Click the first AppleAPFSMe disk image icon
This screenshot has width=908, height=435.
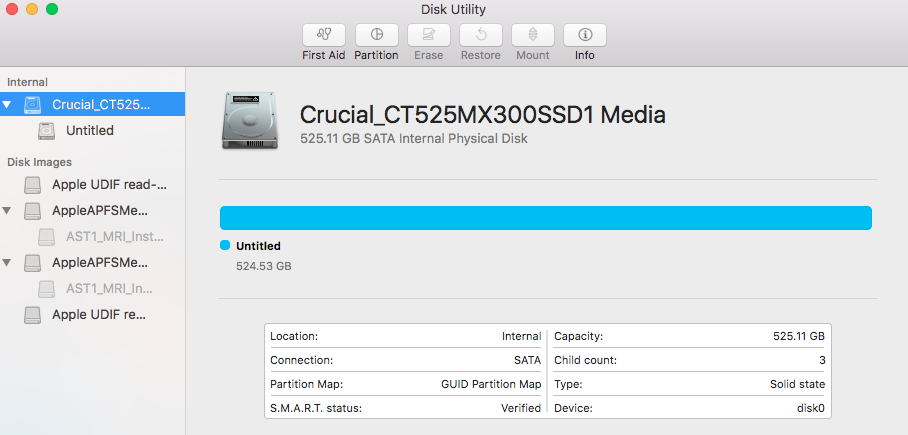pos(32,211)
